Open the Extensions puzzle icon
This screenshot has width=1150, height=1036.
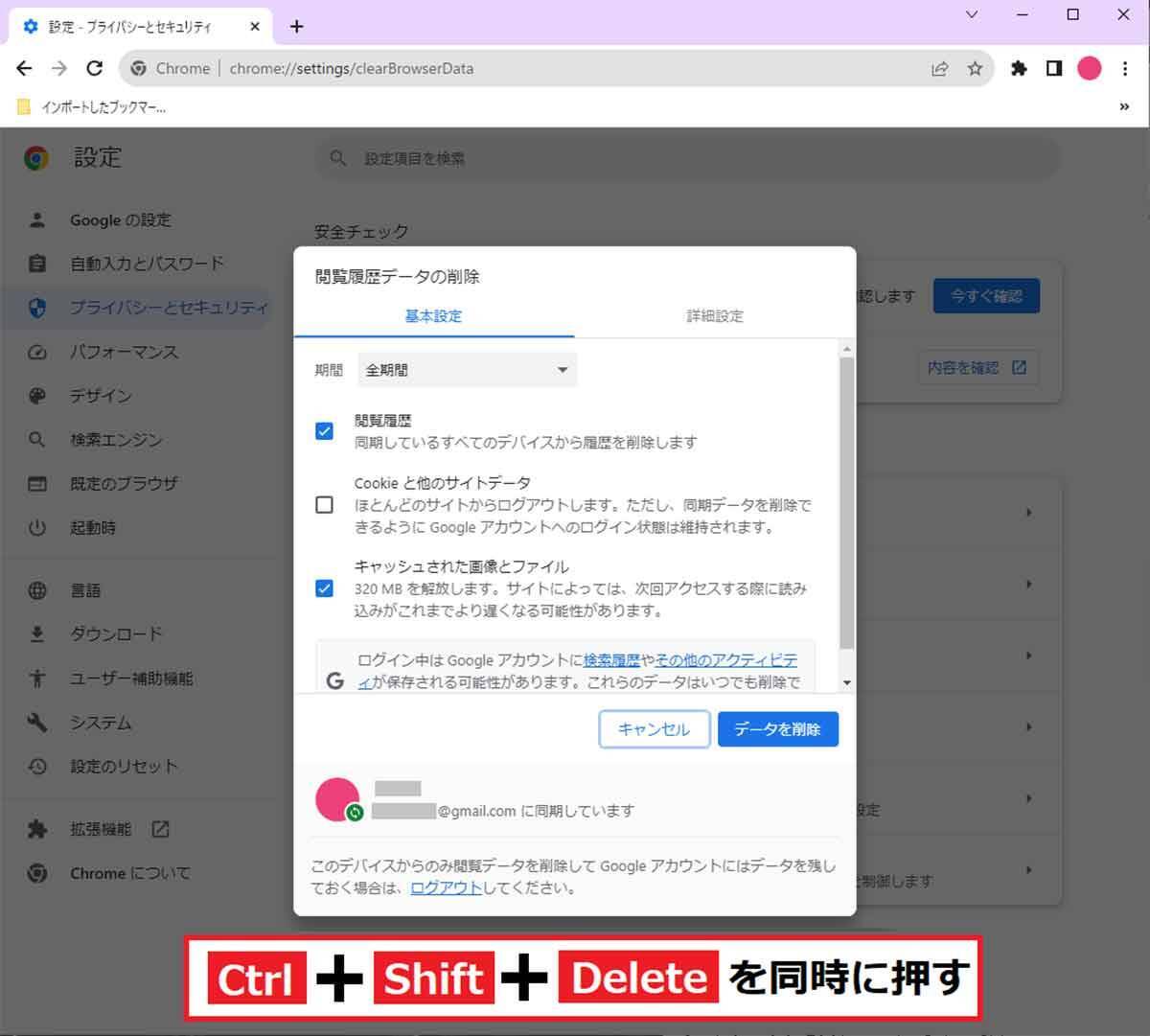(x=1019, y=68)
